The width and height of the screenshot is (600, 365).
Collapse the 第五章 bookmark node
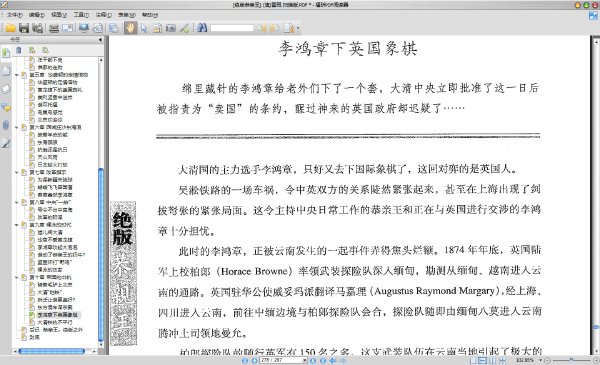[17, 75]
